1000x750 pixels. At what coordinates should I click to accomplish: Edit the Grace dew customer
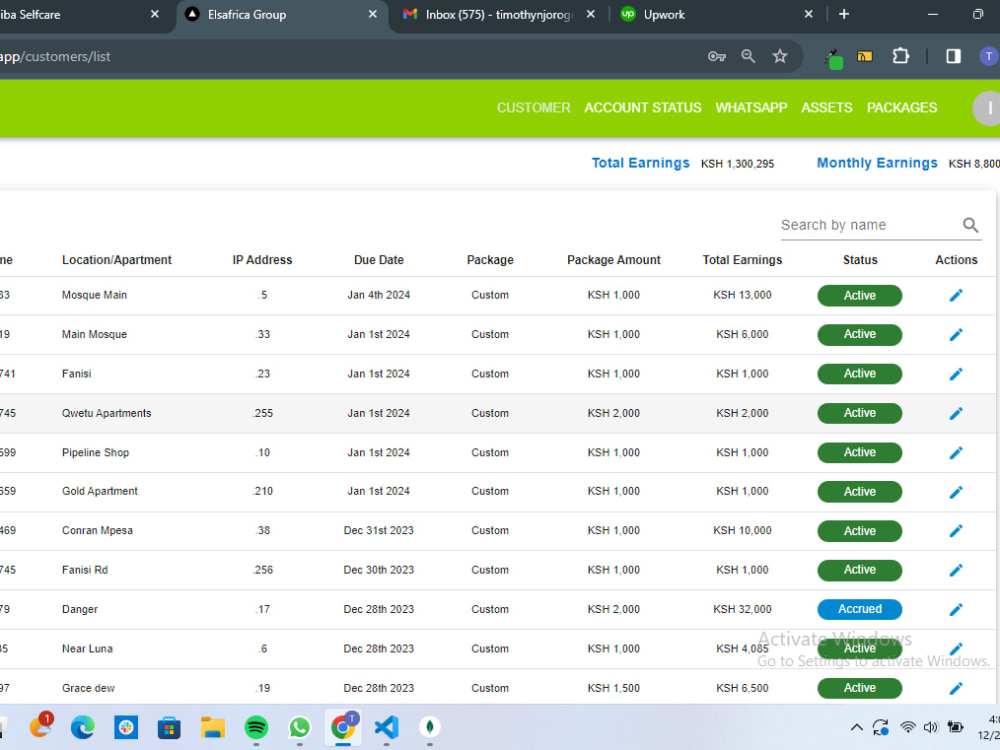(955, 688)
